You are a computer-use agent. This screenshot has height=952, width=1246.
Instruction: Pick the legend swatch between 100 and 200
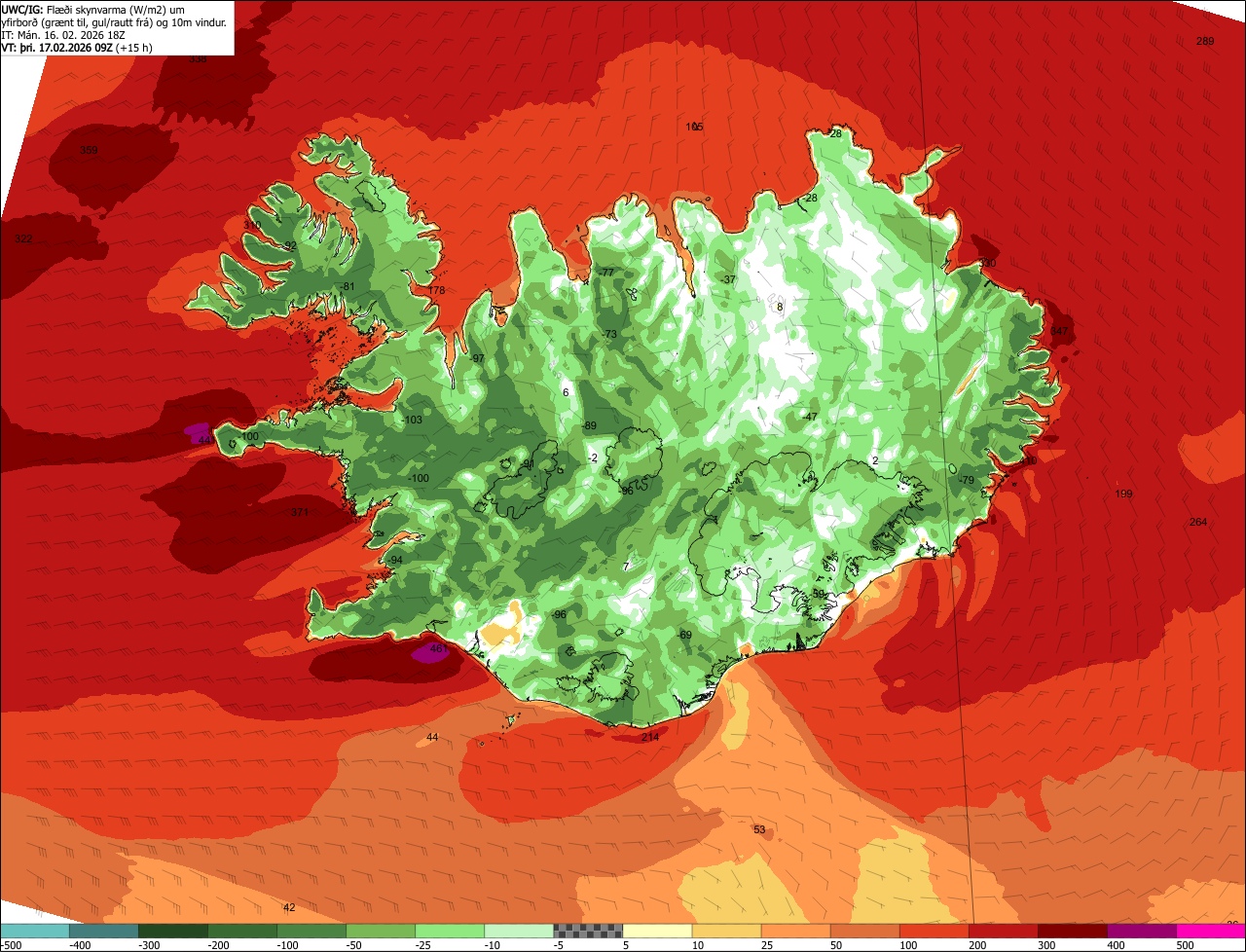tap(933, 931)
